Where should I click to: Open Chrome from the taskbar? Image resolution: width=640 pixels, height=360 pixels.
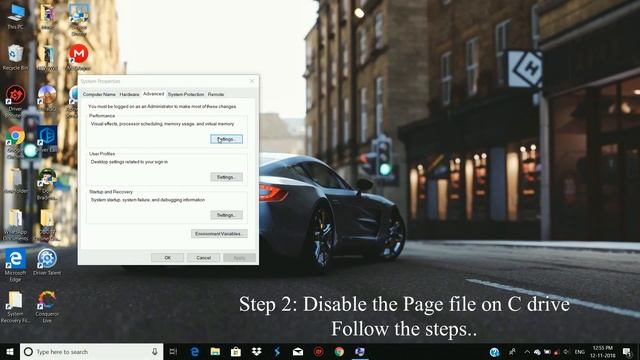pos(339,351)
